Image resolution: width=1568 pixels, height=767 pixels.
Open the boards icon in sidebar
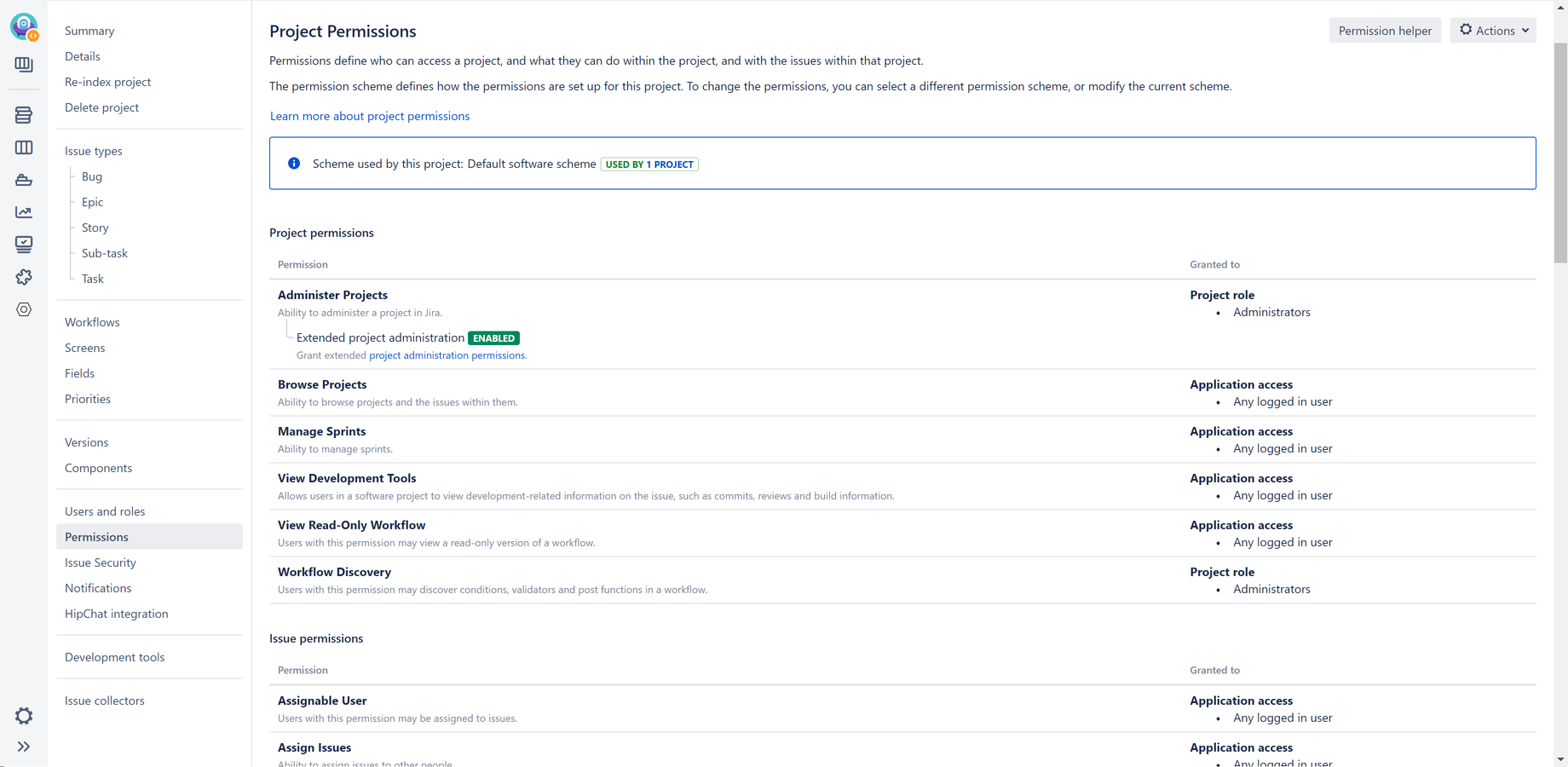24,65
